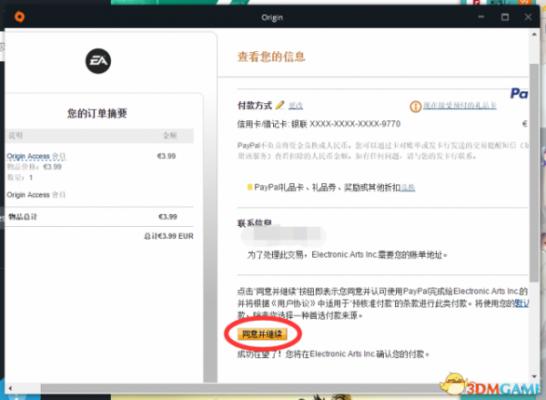Click the blue link at end of agreement text
The height and width of the screenshot is (400, 546).
click(522, 304)
